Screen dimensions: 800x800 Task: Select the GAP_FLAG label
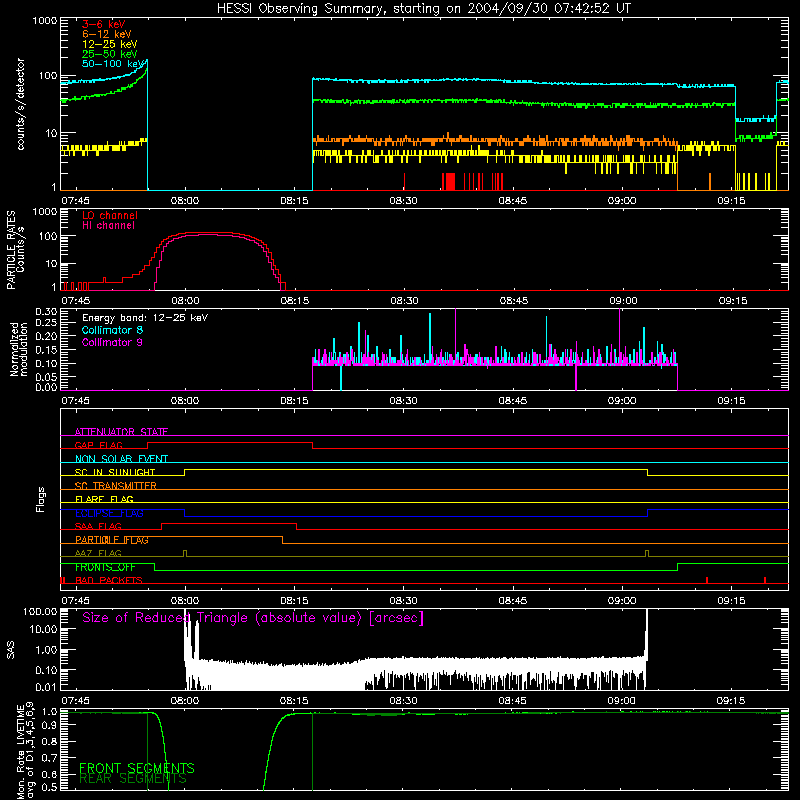pos(98,445)
